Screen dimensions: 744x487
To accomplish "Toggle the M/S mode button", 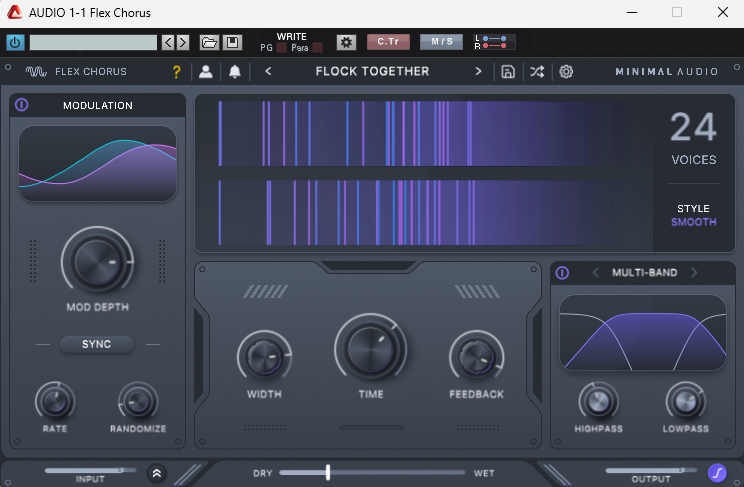I will (x=441, y=42).
